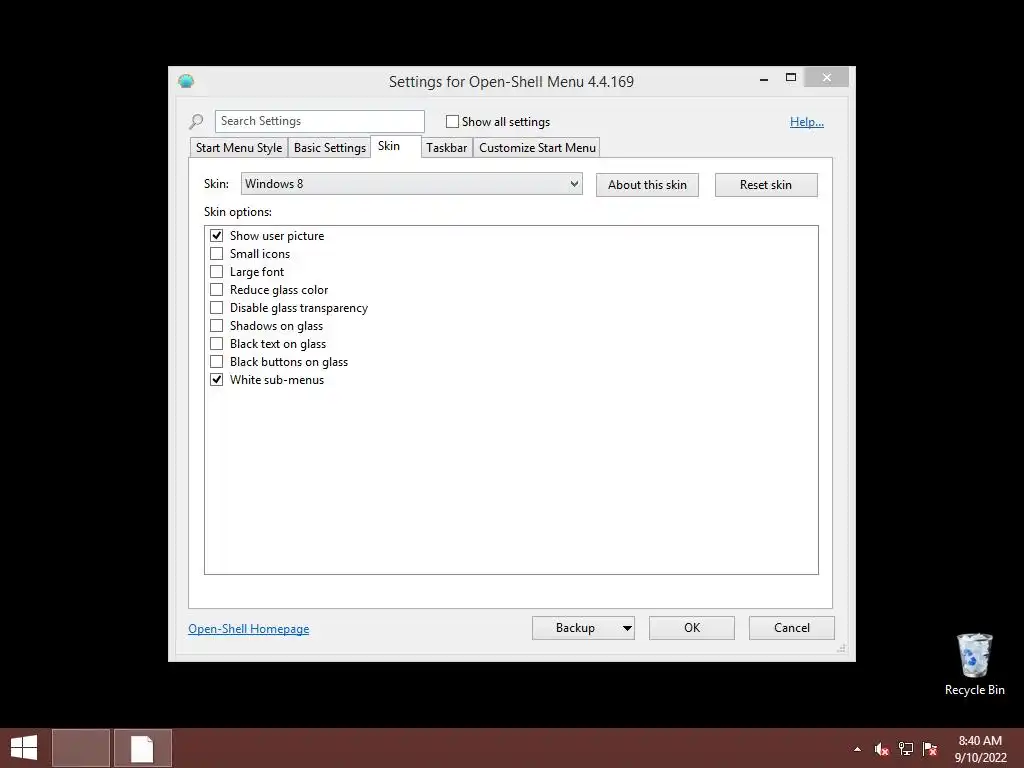
Task: Click the Open-Shell shell icon in title bar
Action: 186,81
